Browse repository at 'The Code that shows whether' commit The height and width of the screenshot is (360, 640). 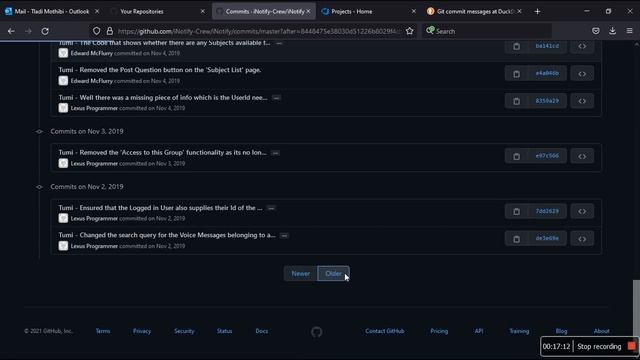582,47
